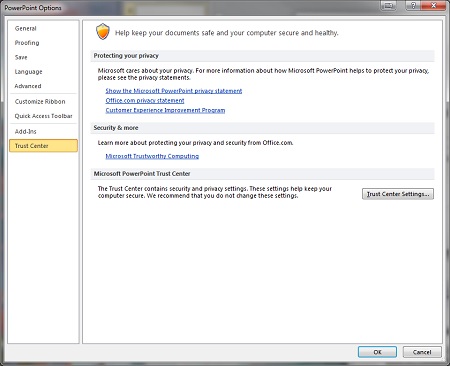Open the Office.com privacy statement link

tap(145, 100)
